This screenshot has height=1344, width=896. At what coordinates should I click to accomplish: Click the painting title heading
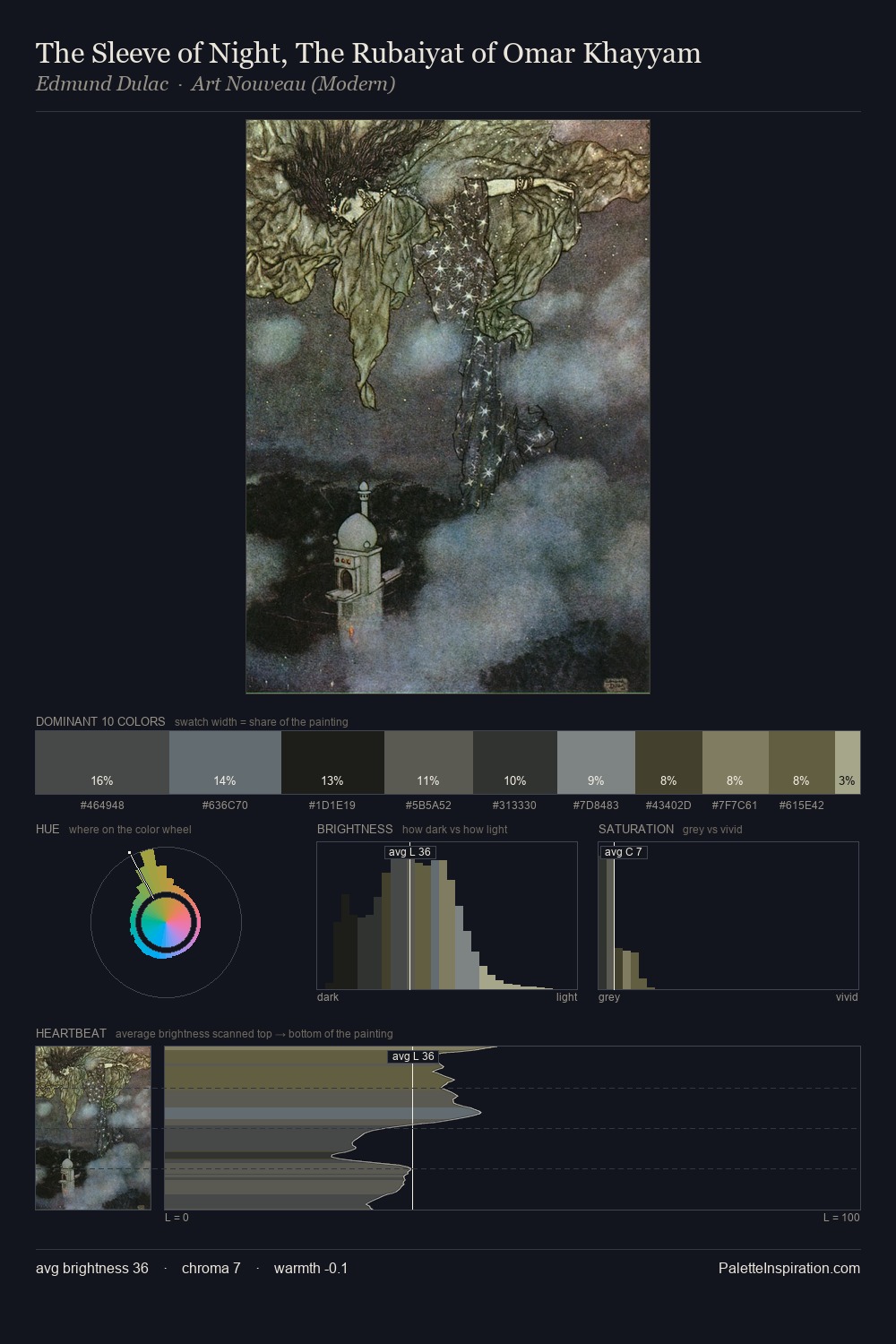(x=368, y=54)
